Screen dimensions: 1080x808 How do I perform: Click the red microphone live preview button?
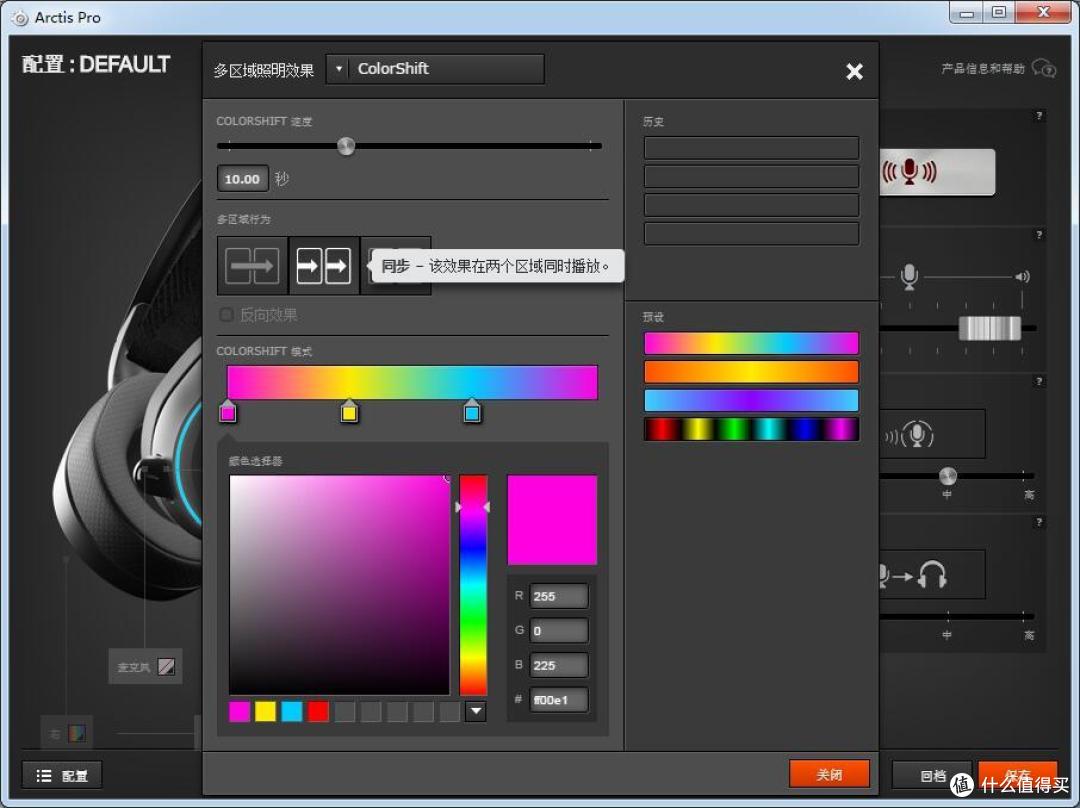tap(937, 172)
